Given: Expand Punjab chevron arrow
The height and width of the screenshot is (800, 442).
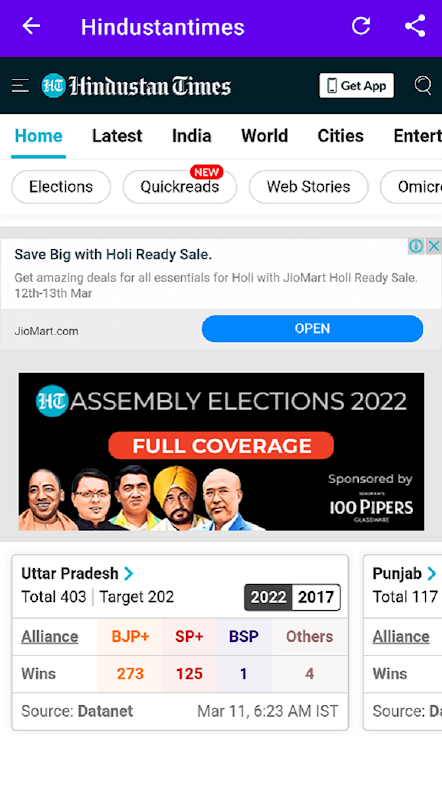Looking at the screenshot, I should click(432, 573).
